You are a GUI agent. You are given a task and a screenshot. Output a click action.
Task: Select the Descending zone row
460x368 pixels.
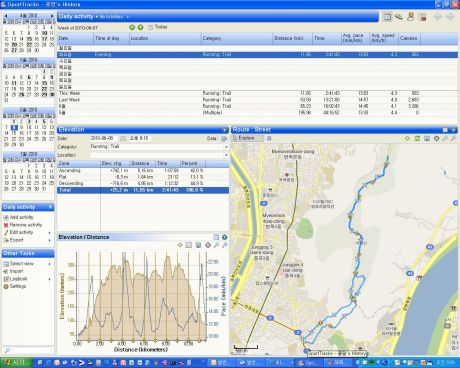pos(143,183)
